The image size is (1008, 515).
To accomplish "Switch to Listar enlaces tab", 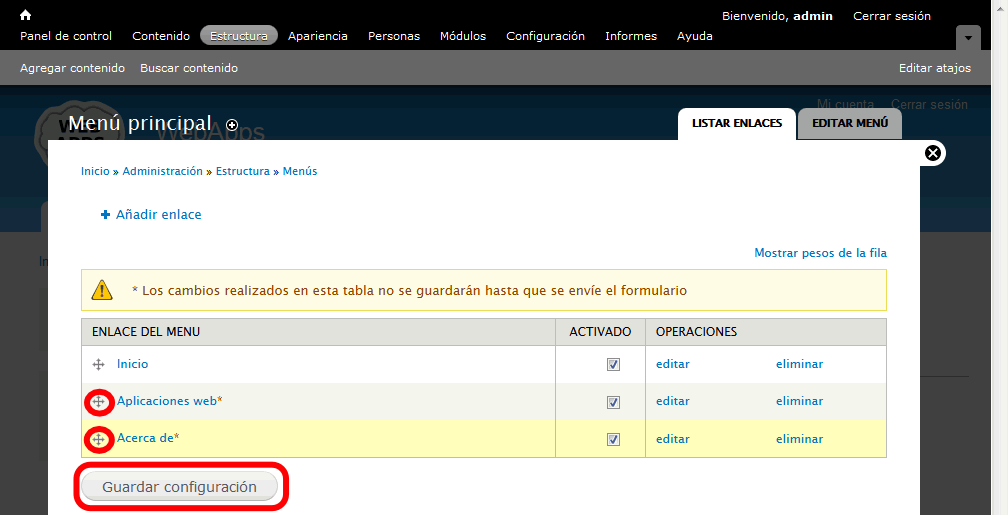I will [737, 123].
